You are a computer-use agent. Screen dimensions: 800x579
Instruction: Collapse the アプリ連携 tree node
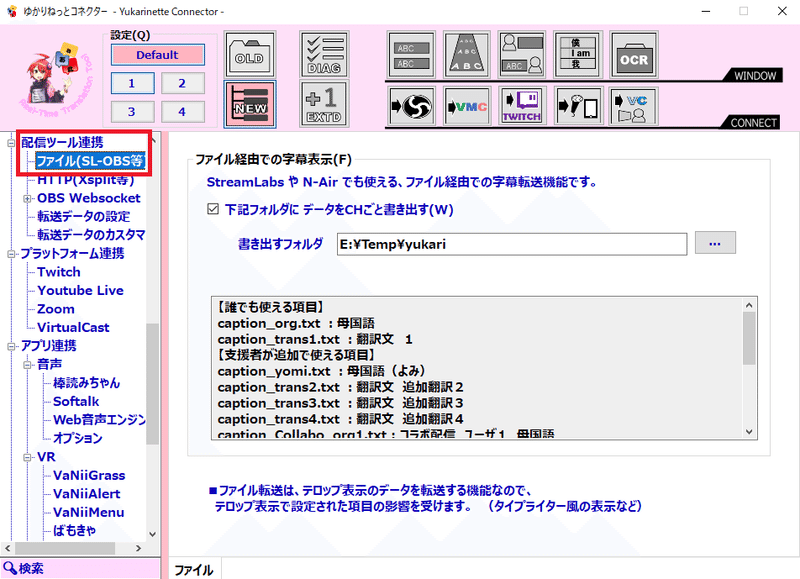pos(11,346)
